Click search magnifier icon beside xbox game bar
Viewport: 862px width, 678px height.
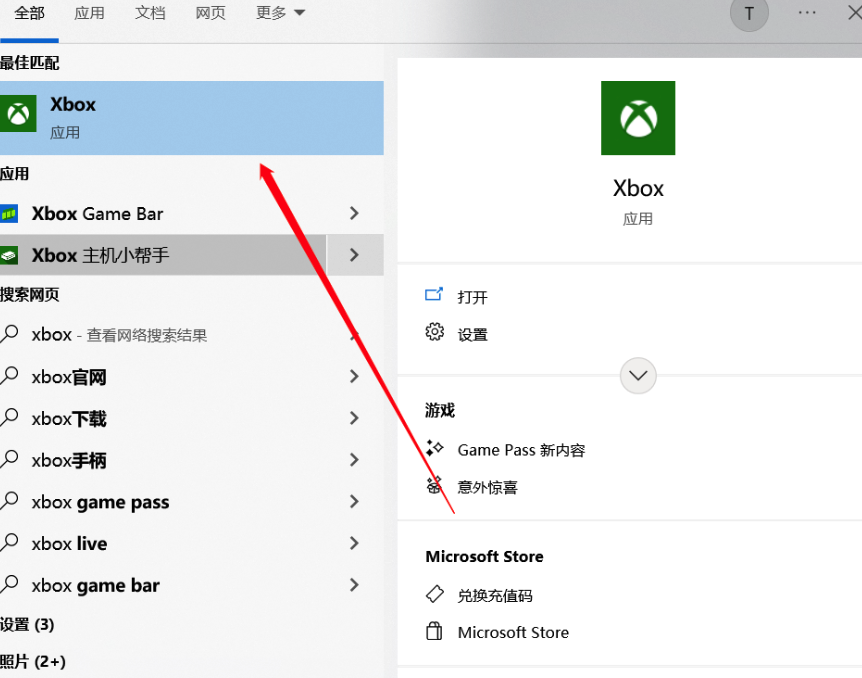click(9, 585)
